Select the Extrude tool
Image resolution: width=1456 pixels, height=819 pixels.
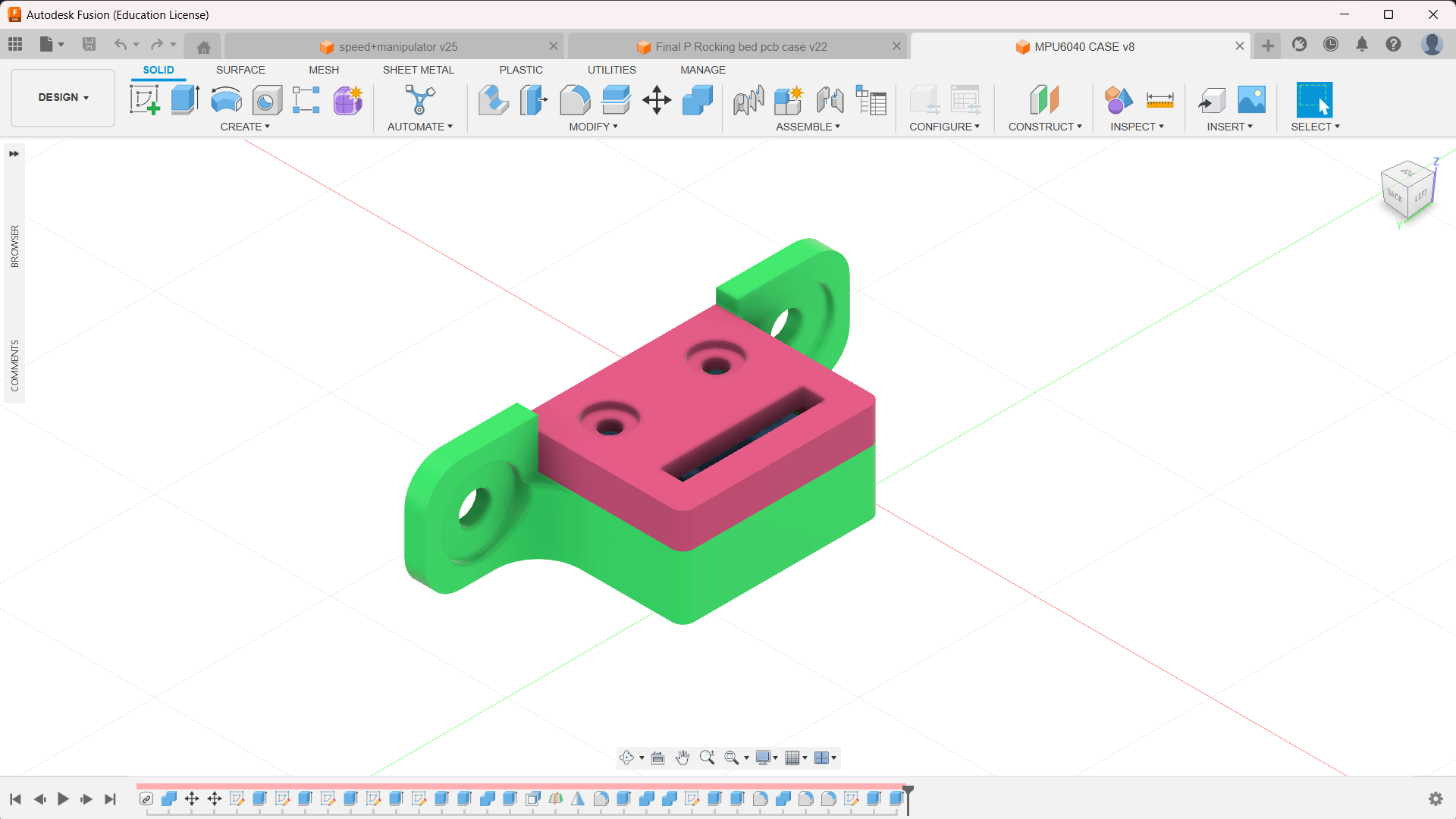click(x=185, y=100)
